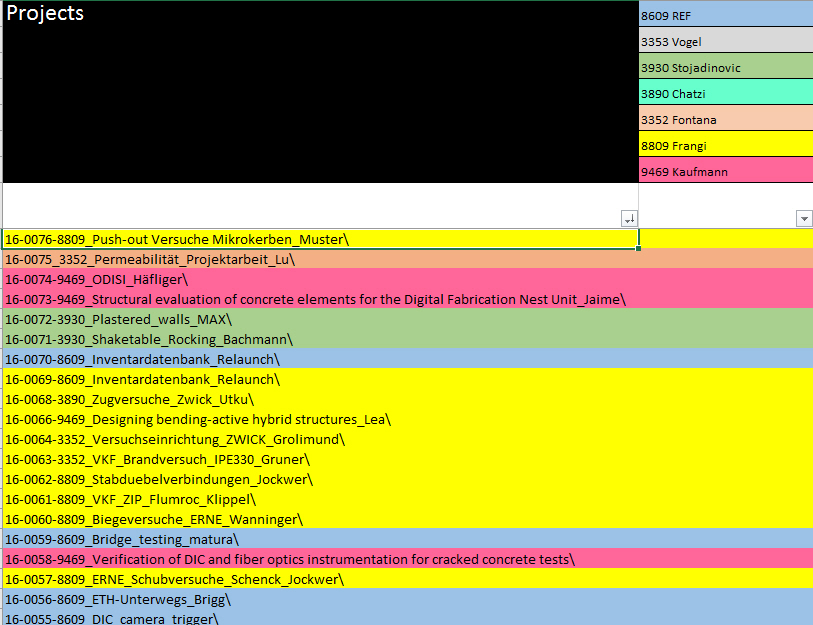
Task: Select cell 16-0068-3890 Zugversuche Zwick Utku
Action: [320, 399]
